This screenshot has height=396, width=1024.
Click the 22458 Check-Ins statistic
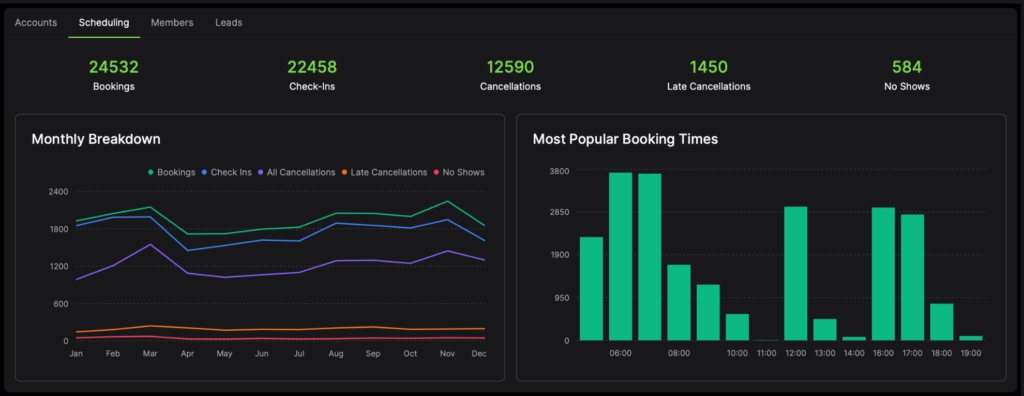[312, 74]
